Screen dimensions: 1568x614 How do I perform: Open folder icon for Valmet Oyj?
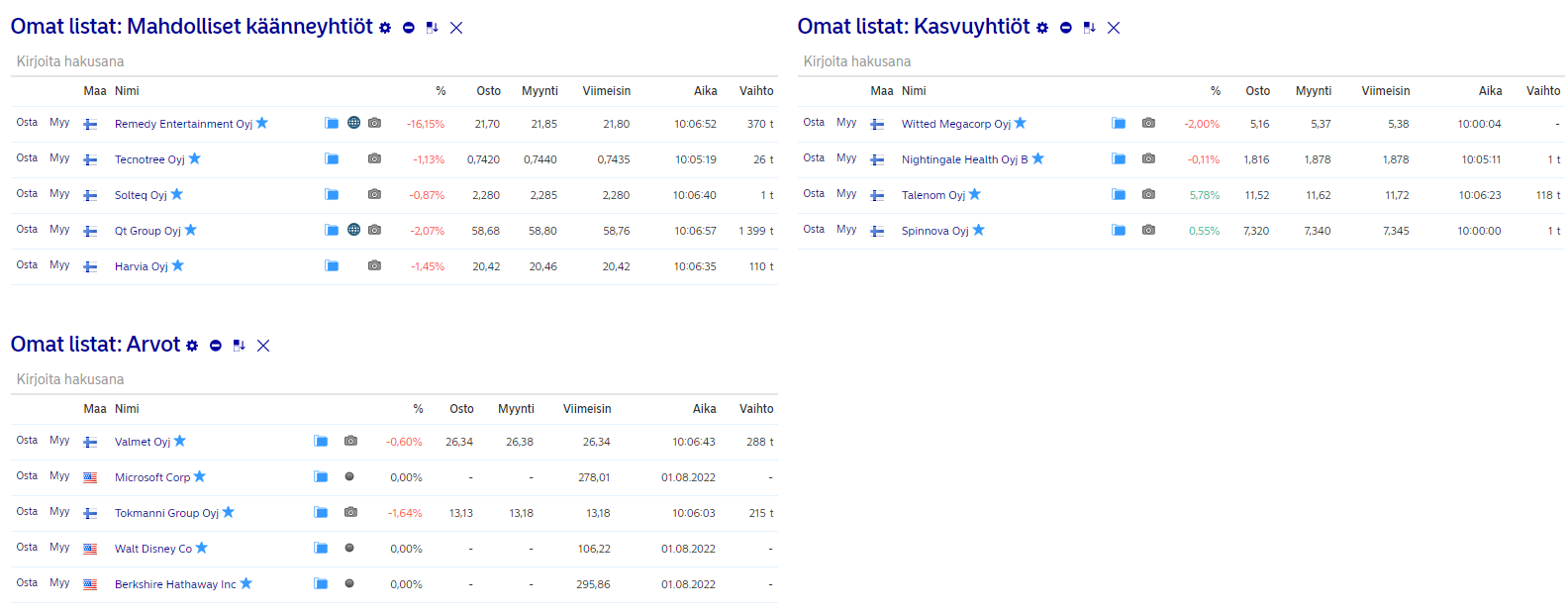tap(321, 441)
